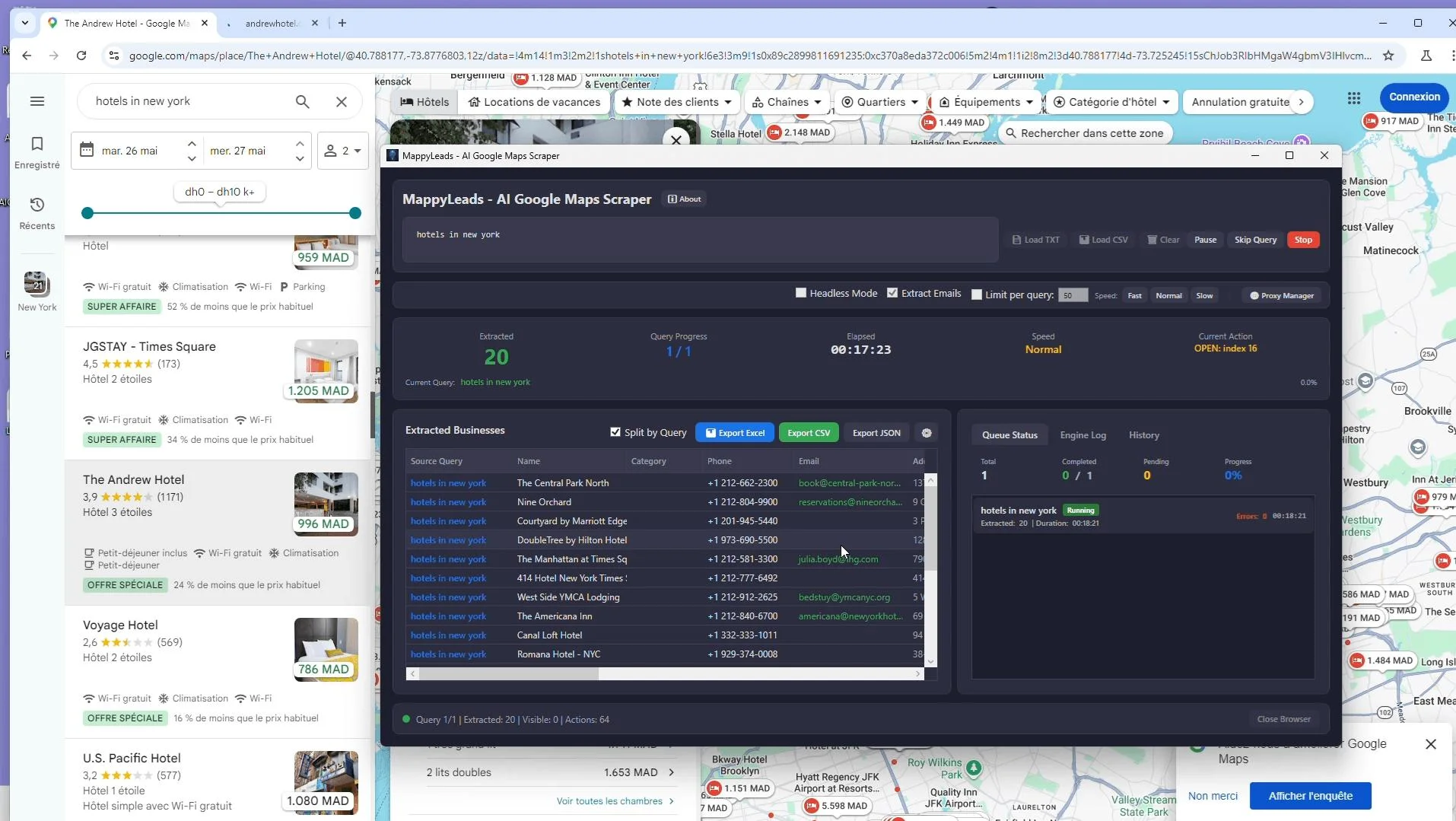Set scraping speed to Normal
1456x821 pixels.
[x=1168, y=296]
